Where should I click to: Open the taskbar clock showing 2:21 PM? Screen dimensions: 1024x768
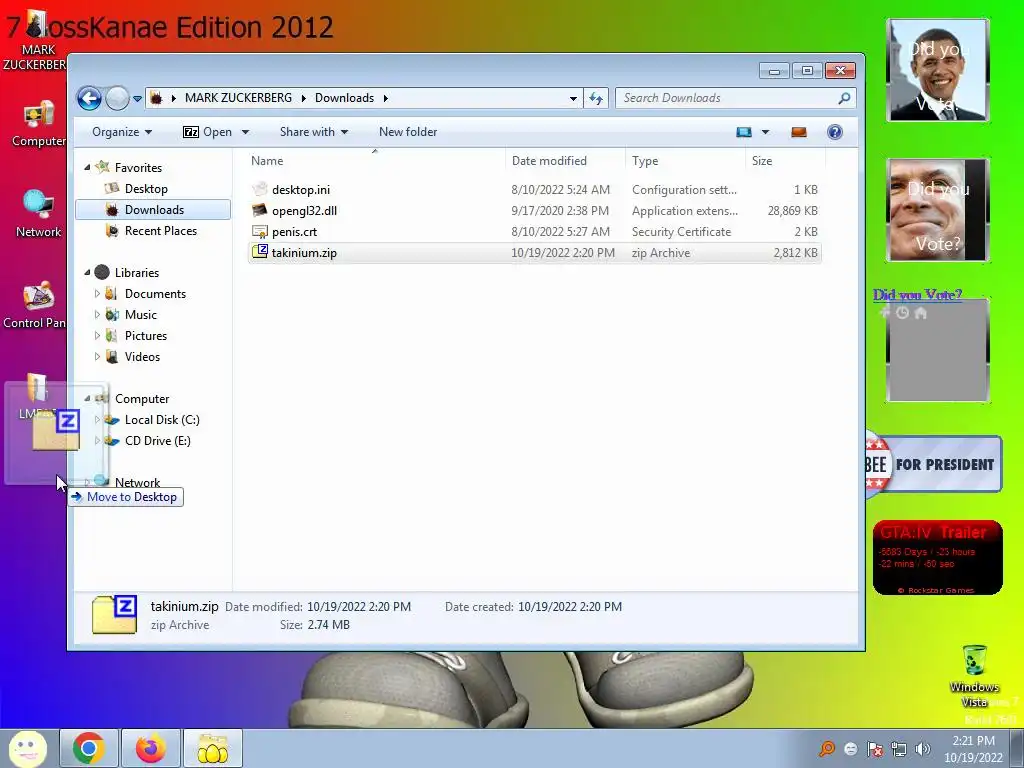click(x=973, y=749)
